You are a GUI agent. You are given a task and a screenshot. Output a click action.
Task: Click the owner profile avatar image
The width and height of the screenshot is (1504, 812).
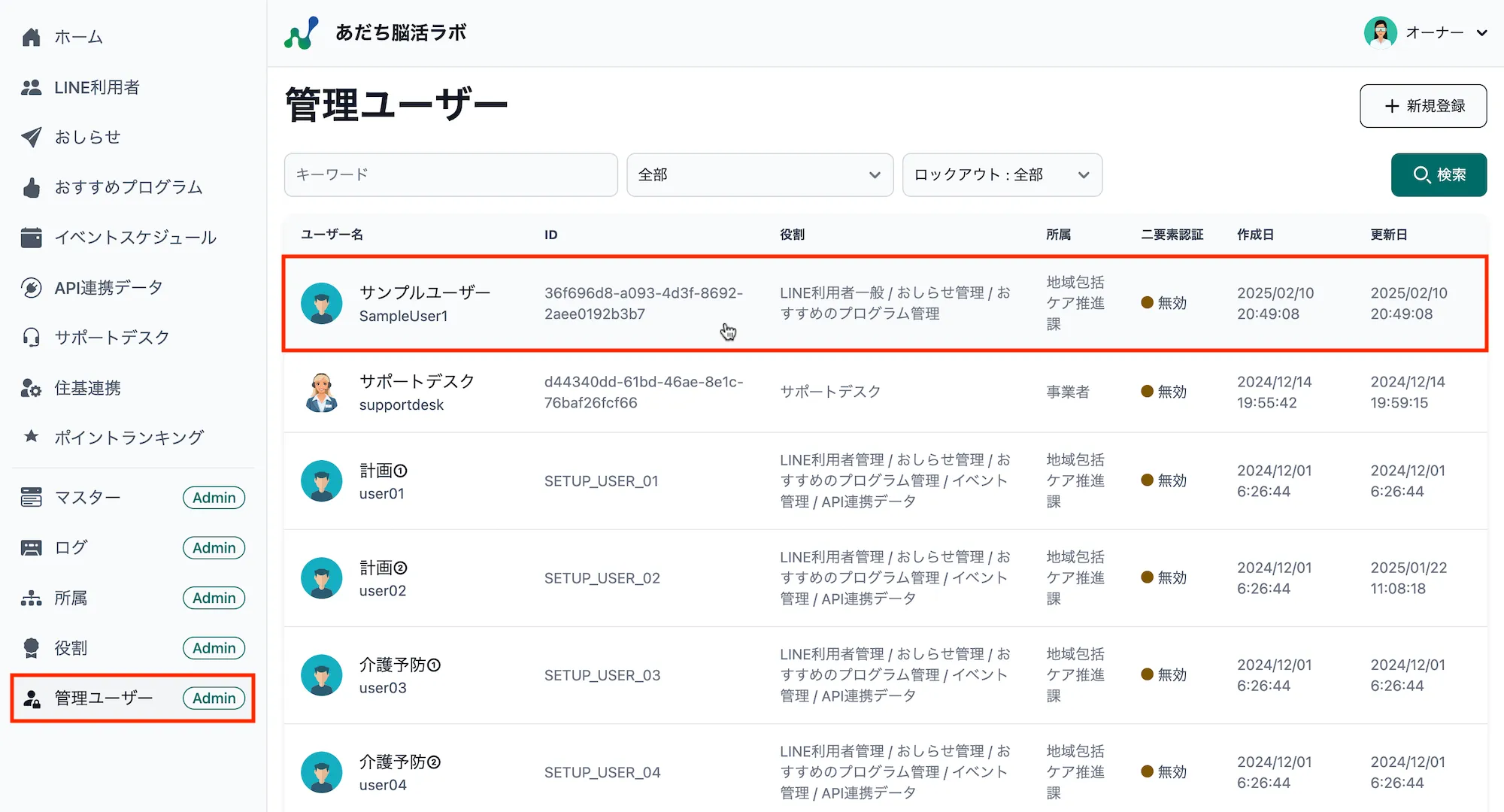(1381, 32)
